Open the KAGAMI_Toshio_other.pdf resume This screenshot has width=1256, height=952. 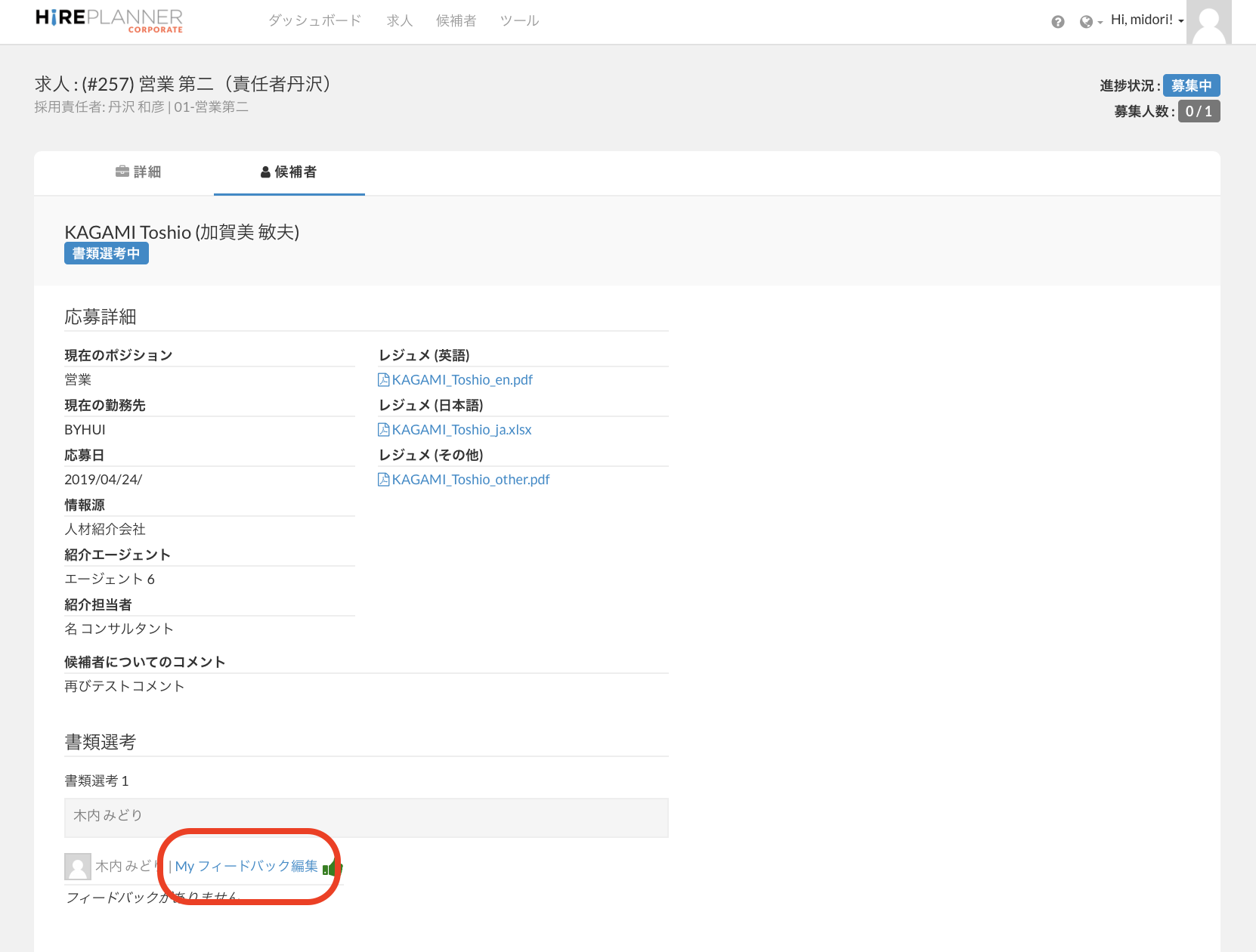[470, 480]
